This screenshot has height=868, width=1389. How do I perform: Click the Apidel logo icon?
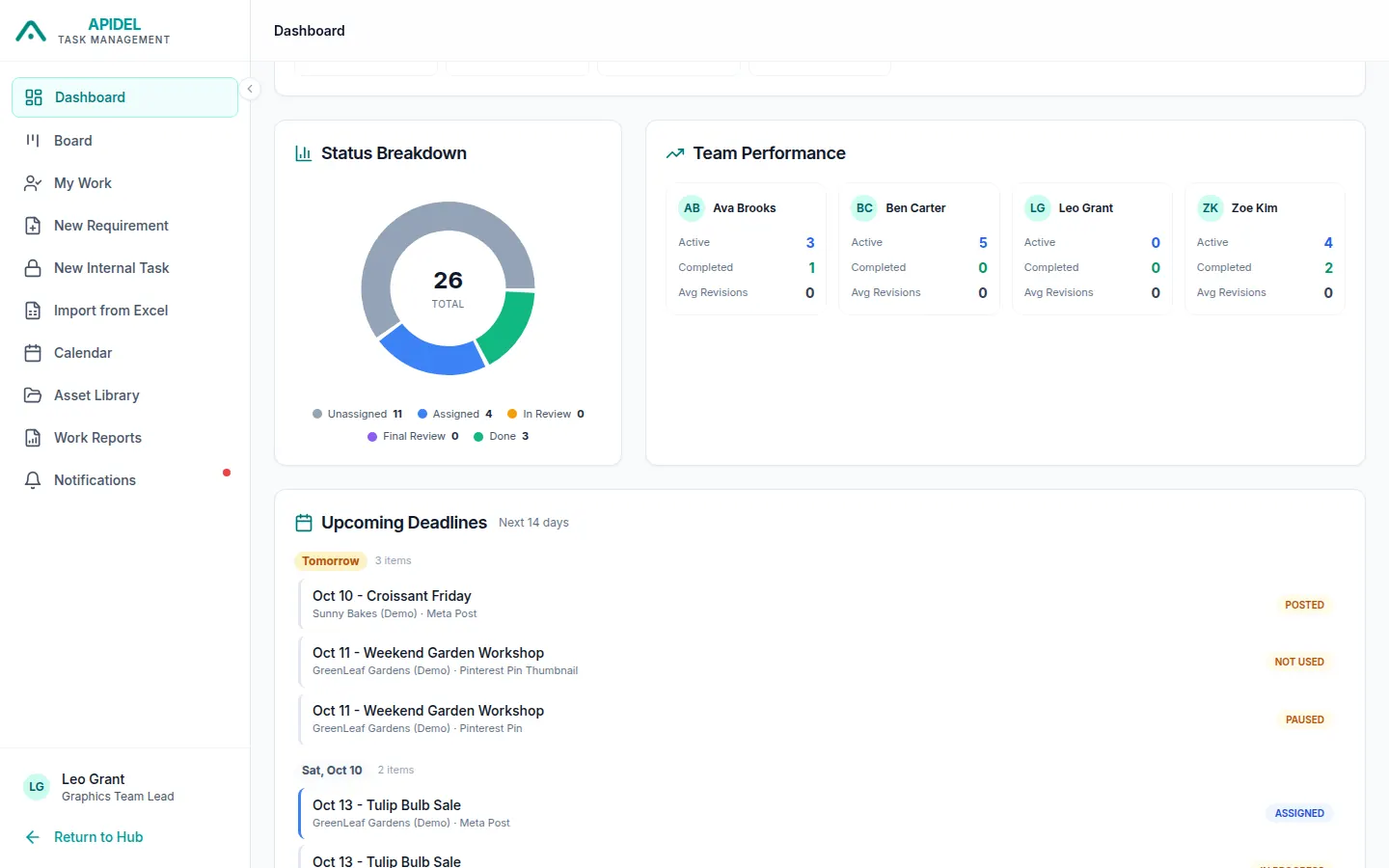pyautogui.click(x=31, y=32)
